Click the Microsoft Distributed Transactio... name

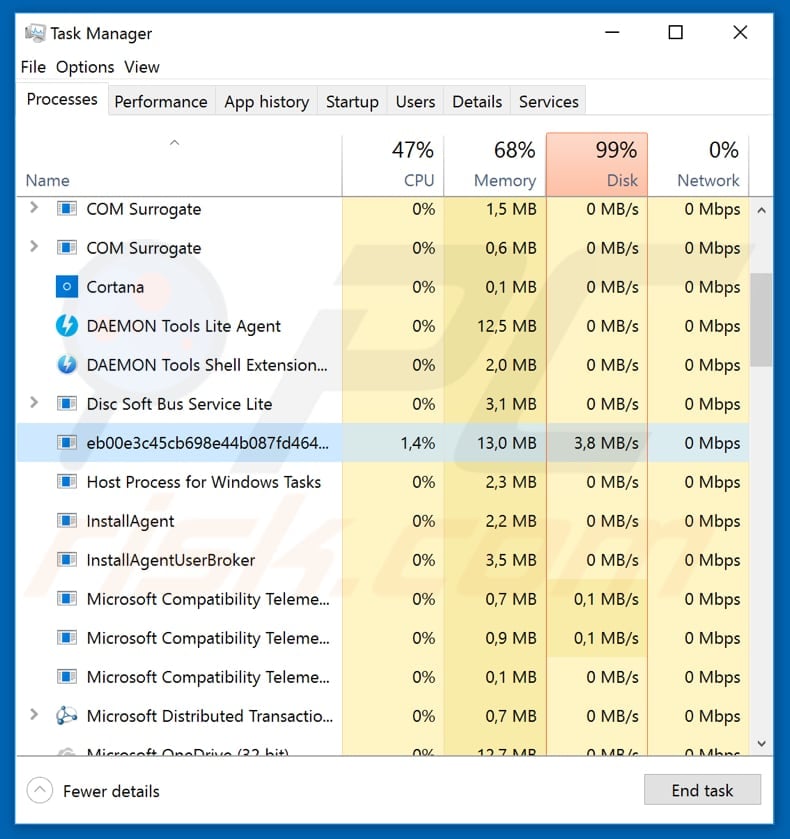(x=210, y=716)
